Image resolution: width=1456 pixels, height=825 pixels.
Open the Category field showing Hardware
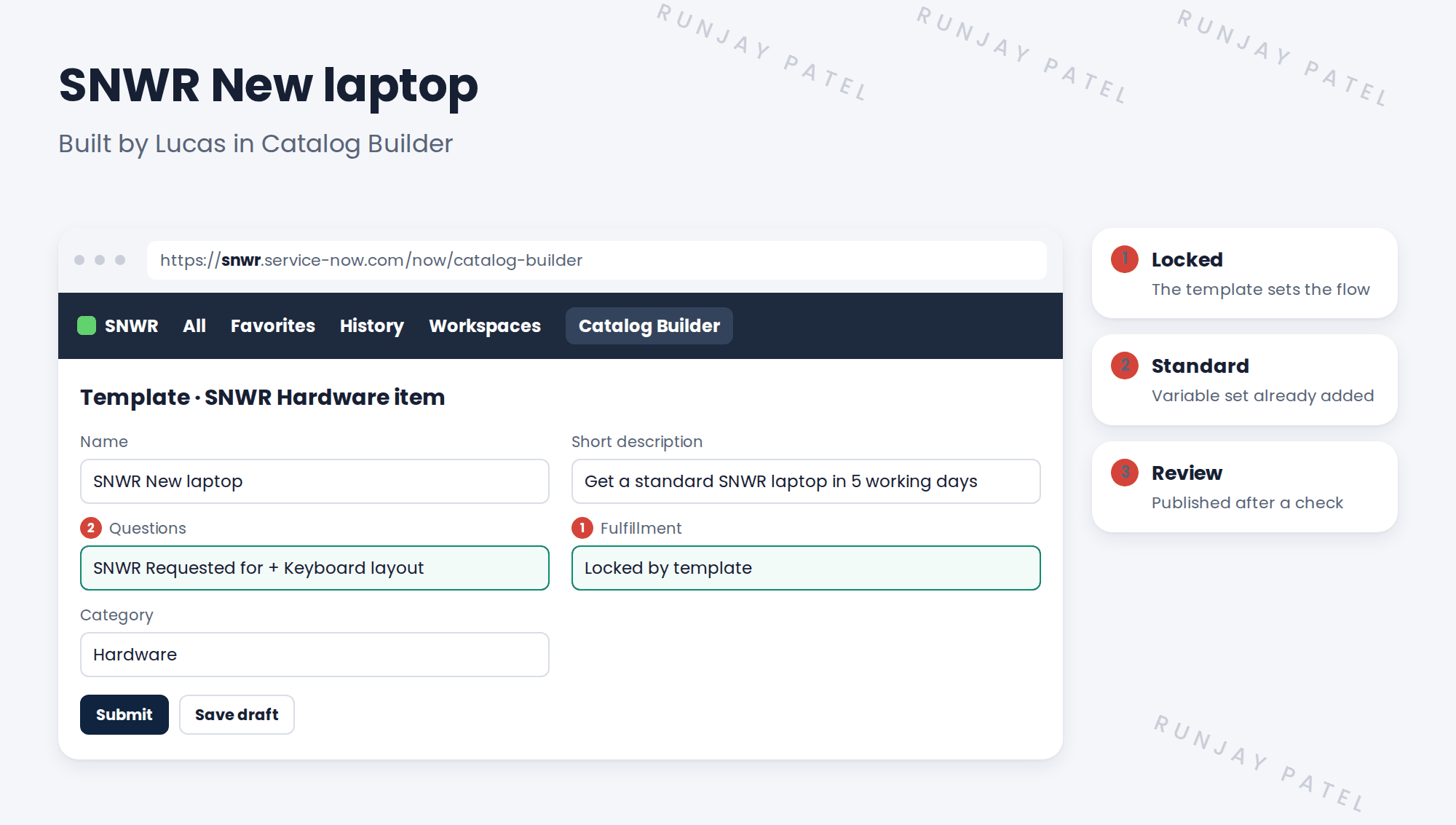click(x=314, y=655)
